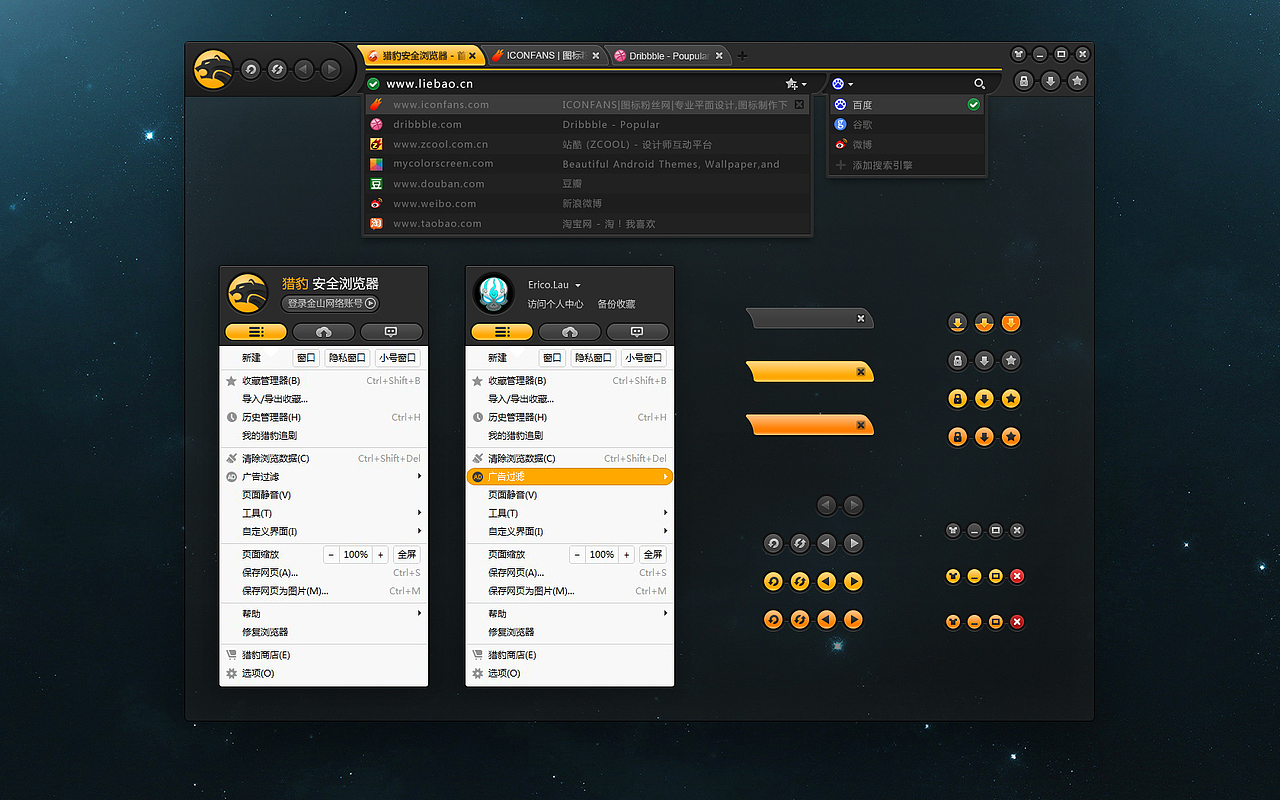Choose 历史管理器(H) in the Erico.Lau menu

pos(570,417)
